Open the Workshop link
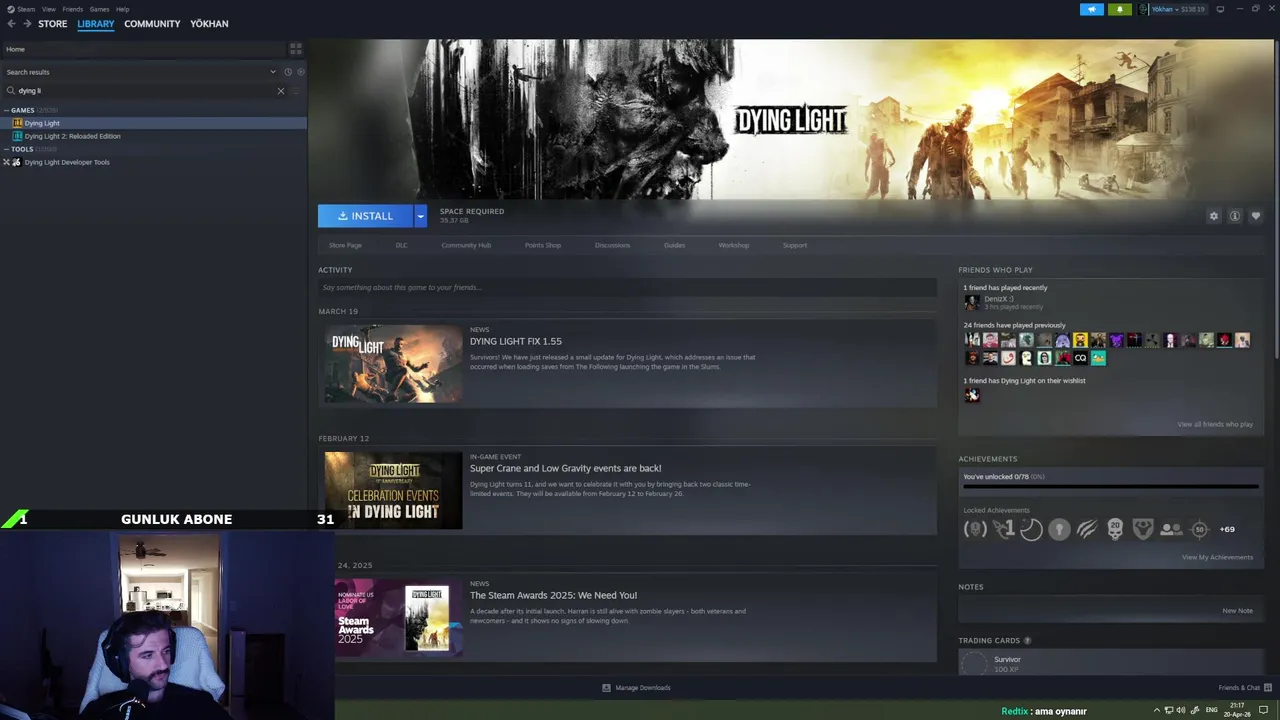This screenshot has height=720, width=1280. click(x=733, y=245)
